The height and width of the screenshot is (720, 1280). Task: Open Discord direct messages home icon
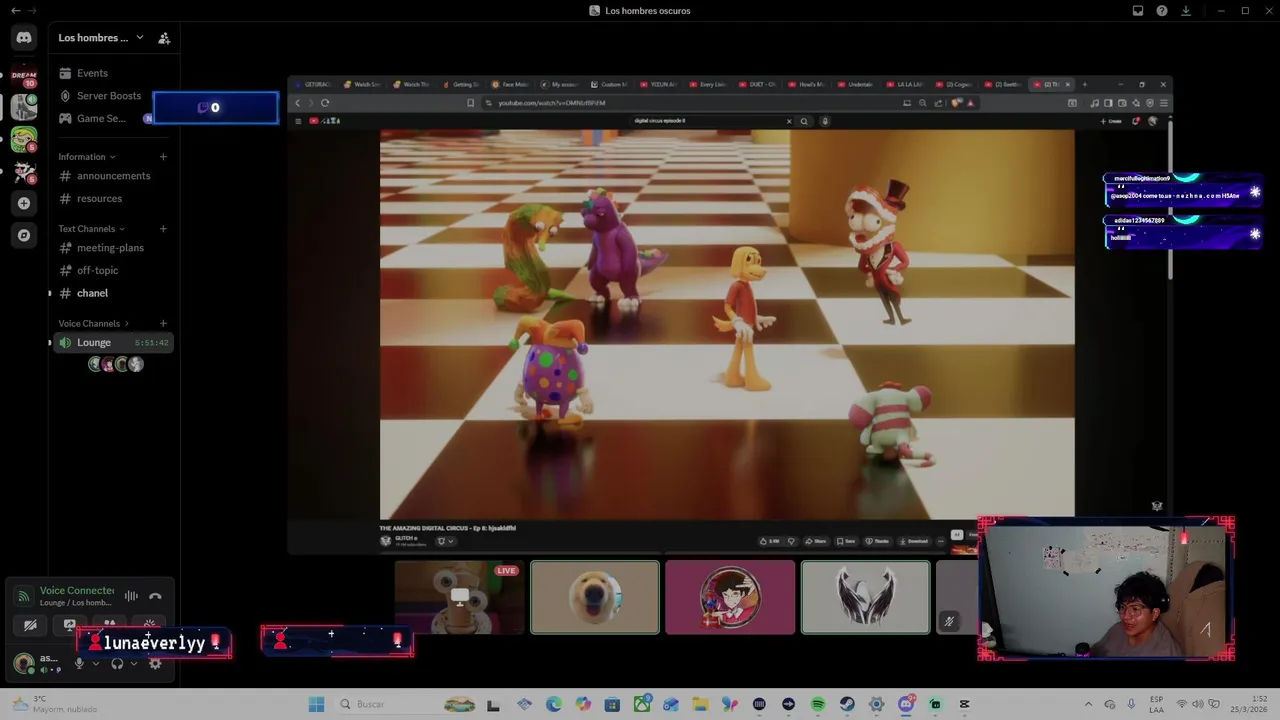(24, 38)
